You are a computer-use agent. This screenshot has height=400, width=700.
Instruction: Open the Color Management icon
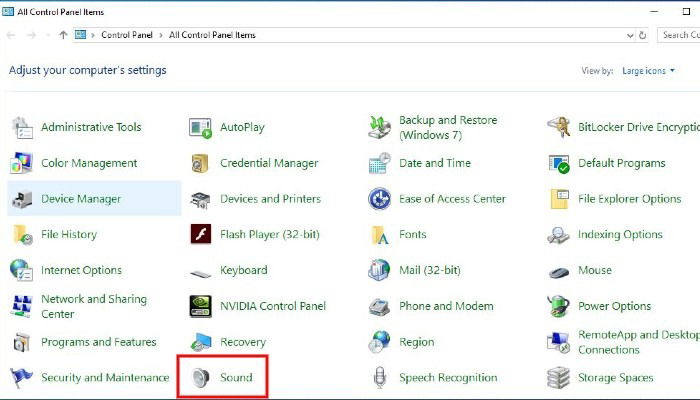21,163
